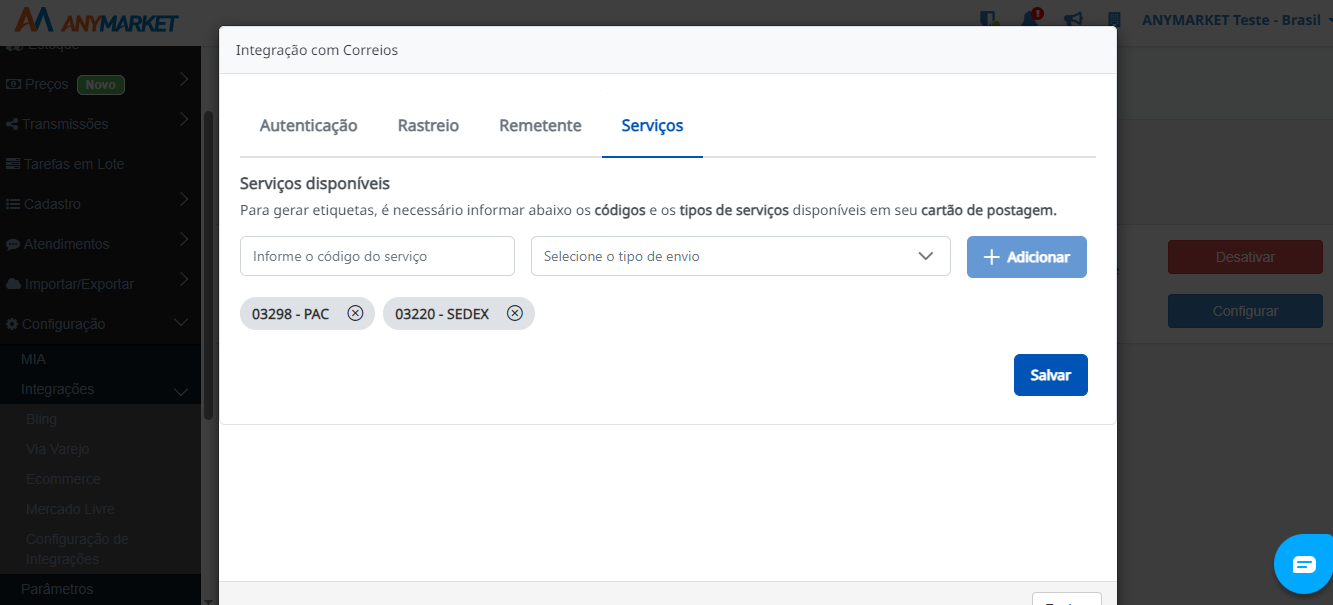Click the 03298 - PAC chip label
Screen dimensions: 1333x605
tap(290, 314)
